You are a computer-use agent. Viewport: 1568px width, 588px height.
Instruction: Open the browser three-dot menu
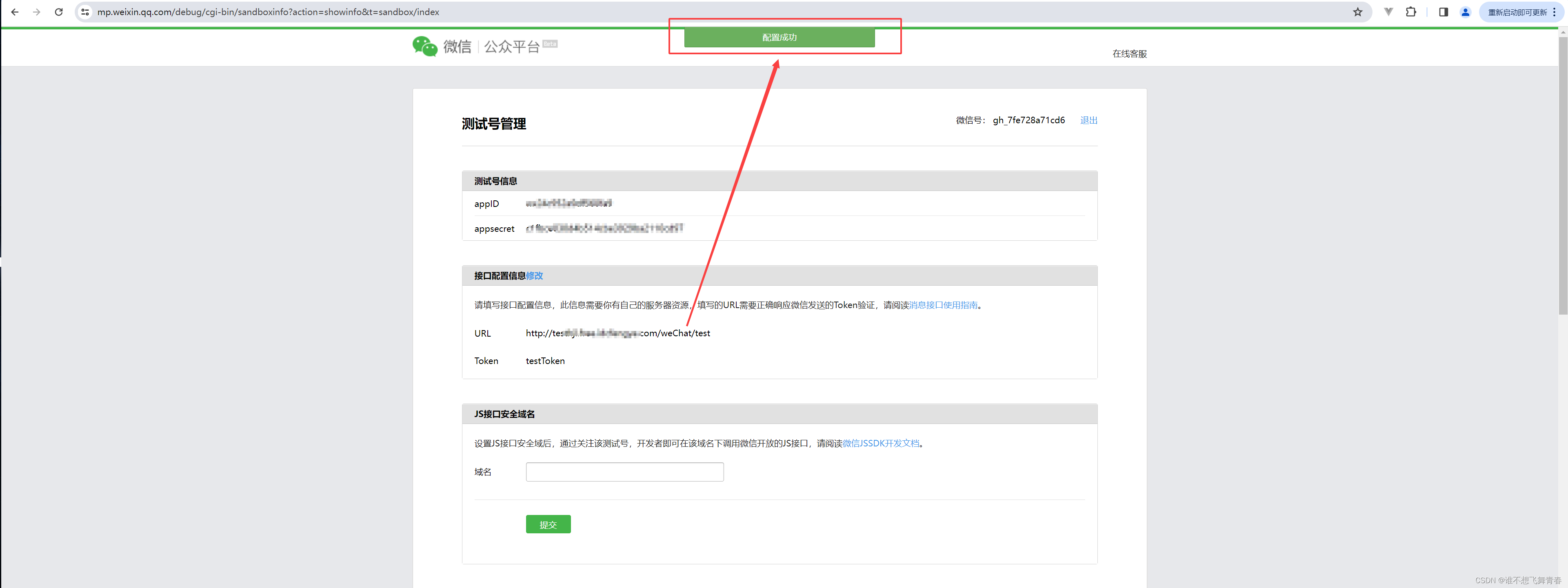click(x=1554, y=12)
